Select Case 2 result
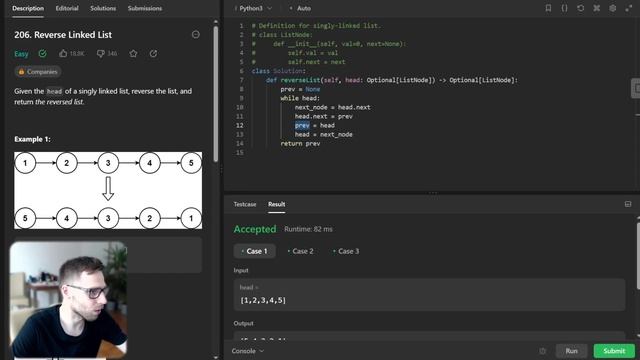This screenshot has width=640, height=360. click(x=300, y=251)
